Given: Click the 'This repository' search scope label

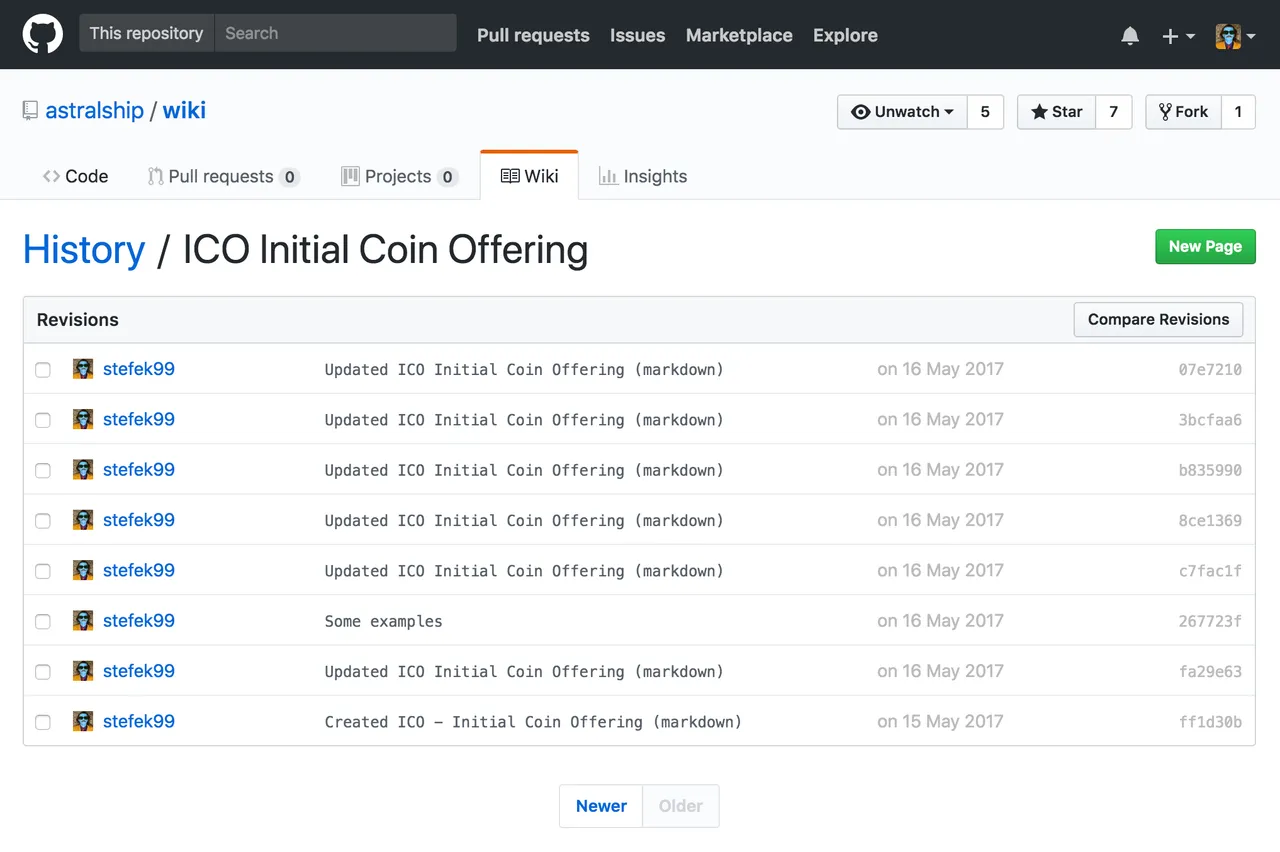Looking at the screenshot, I should (146, 33).
